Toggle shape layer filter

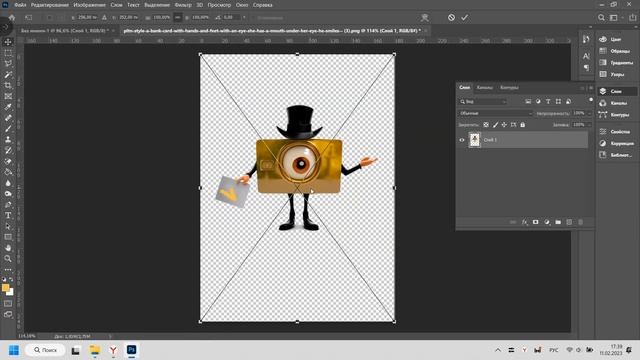(558, 102)
